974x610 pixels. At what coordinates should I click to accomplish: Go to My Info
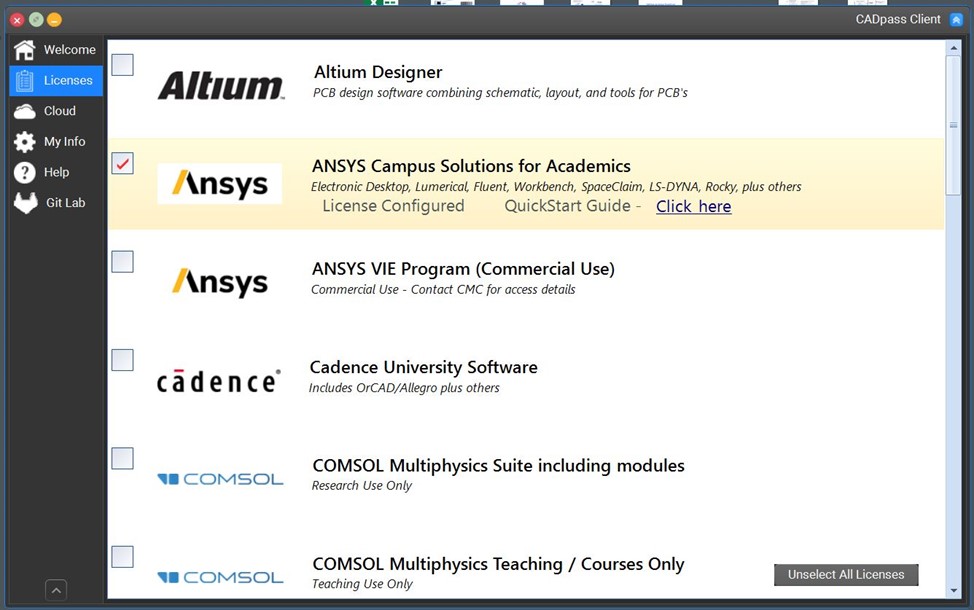(56, 142)
